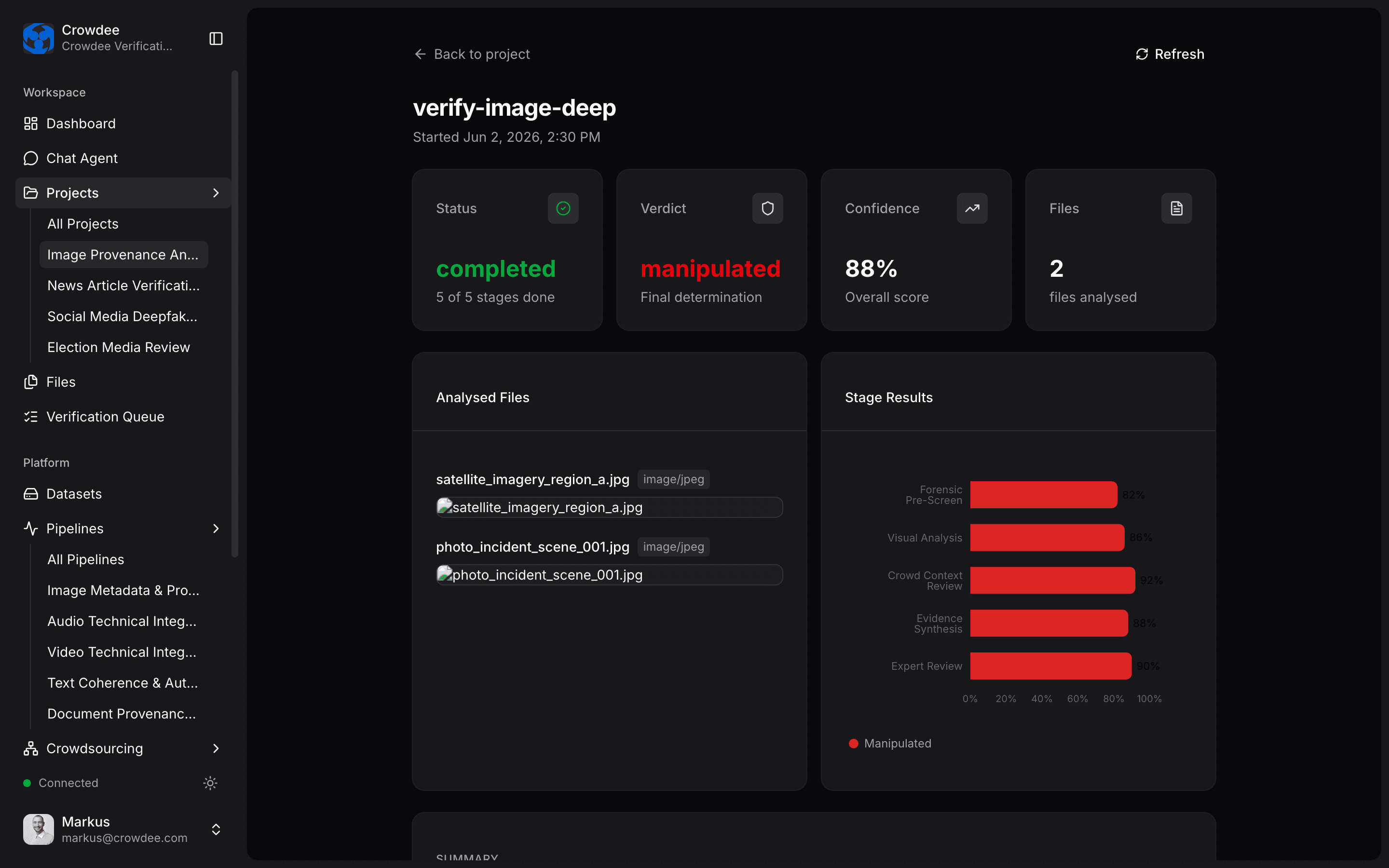1389x868 pixels.
Task: Click the 'manipulated' verdict text
Action: point(710,269)
